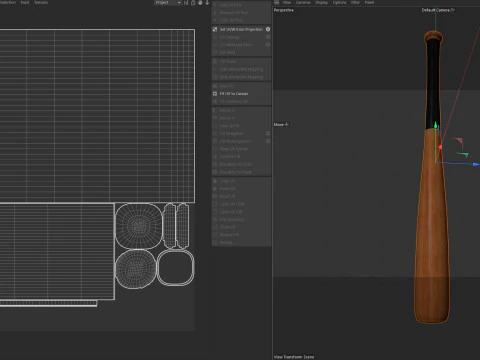Open options gear next to UV Rectangularize
Screen dimensions: 480x360
(x=268, y=141)
